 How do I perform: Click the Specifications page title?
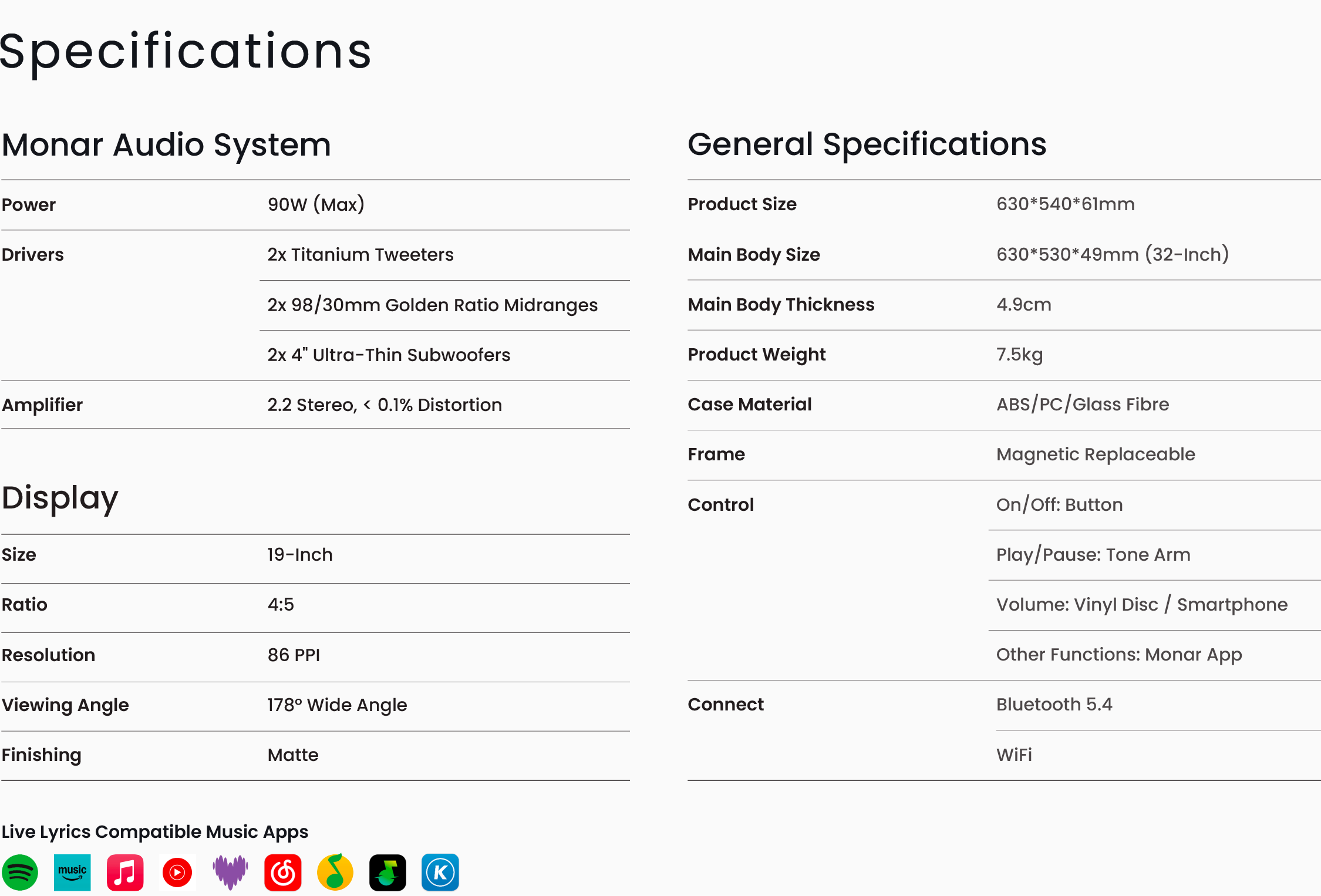(x=186, y=52)
